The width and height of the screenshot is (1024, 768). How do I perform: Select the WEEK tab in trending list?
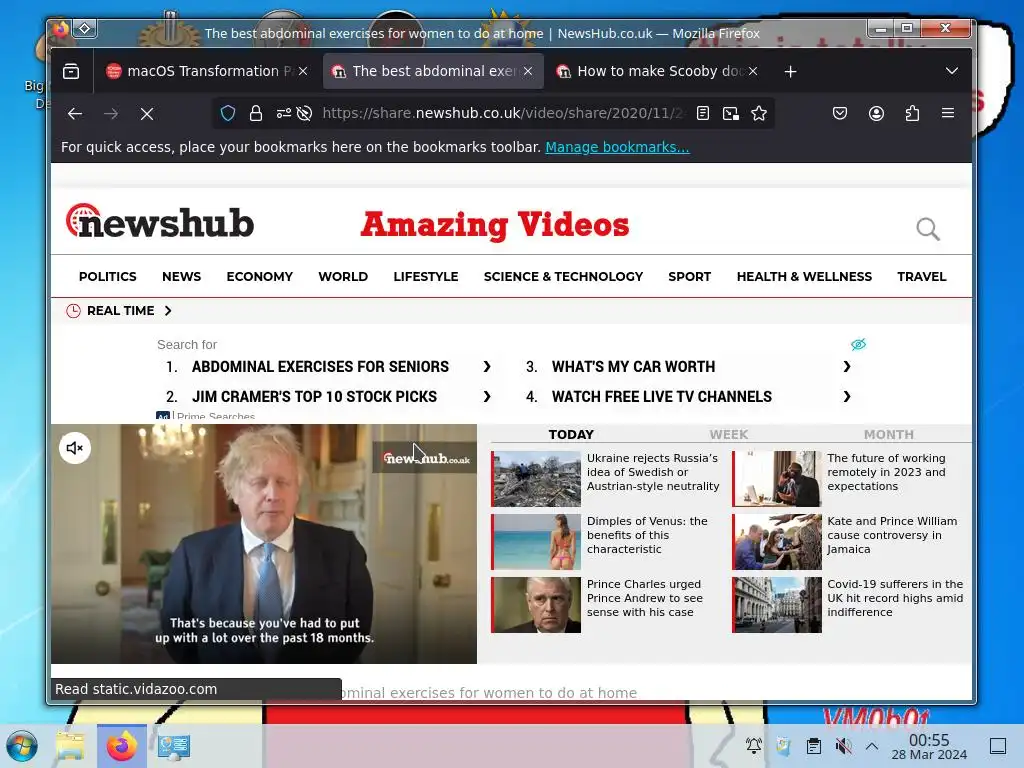(729, 434)
